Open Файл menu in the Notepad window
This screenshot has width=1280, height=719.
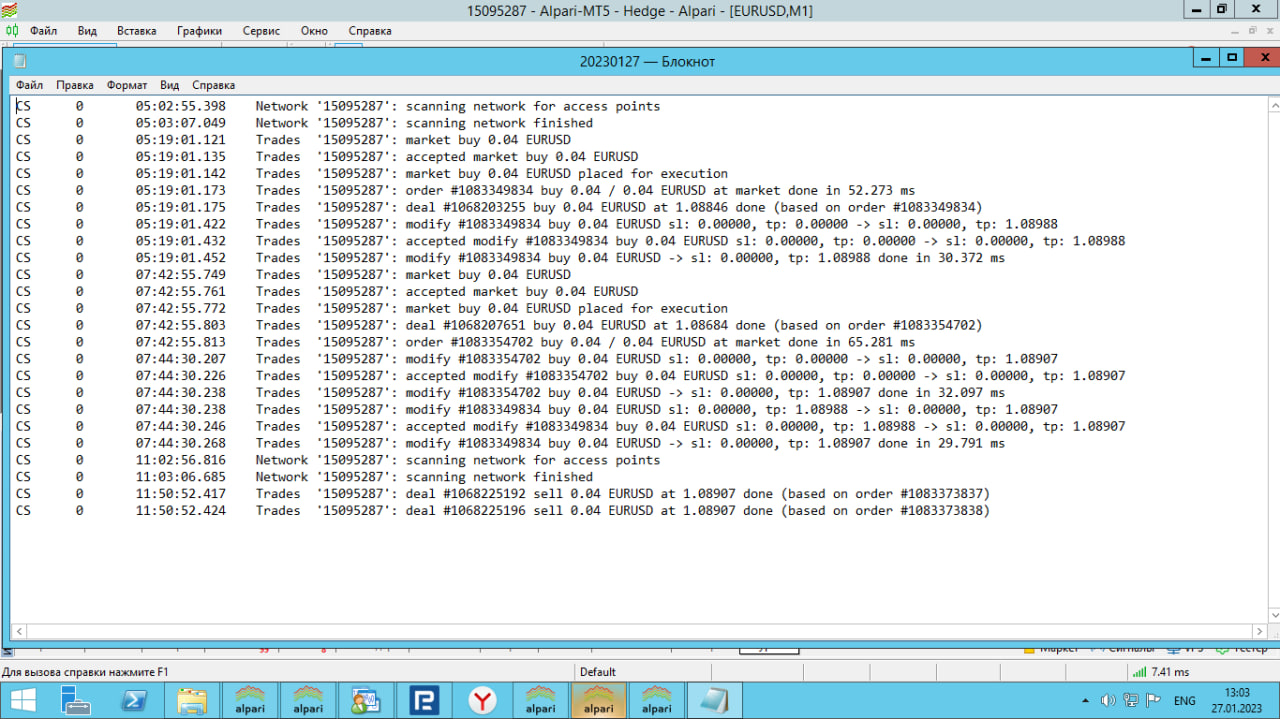point(29,85)
